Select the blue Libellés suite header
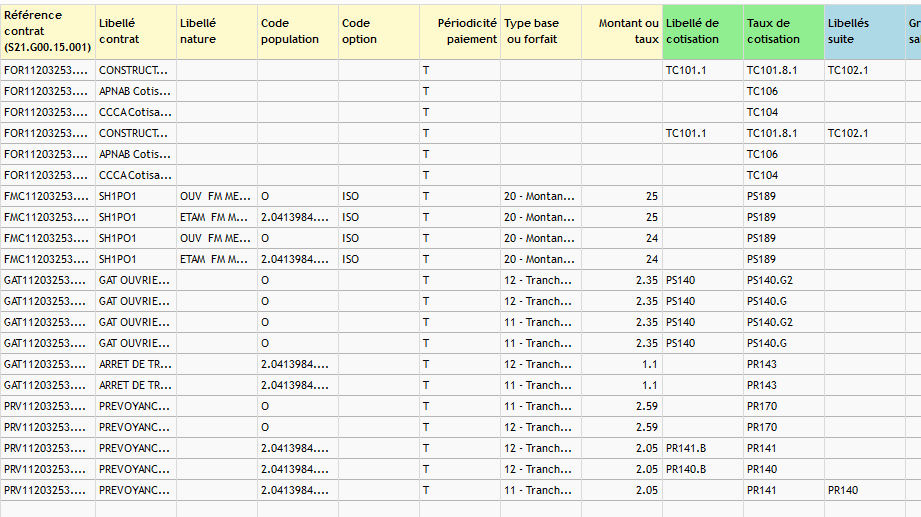The width and height of the screenshot is (921, 517). coord(865,32)
